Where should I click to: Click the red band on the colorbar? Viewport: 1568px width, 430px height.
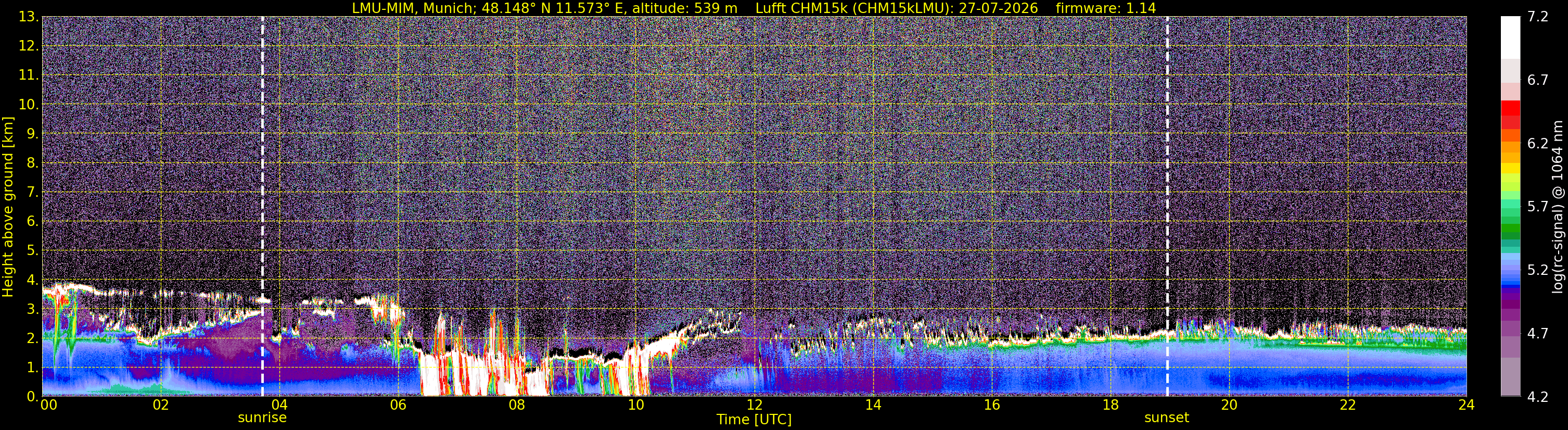click(x=1510, y=115)
